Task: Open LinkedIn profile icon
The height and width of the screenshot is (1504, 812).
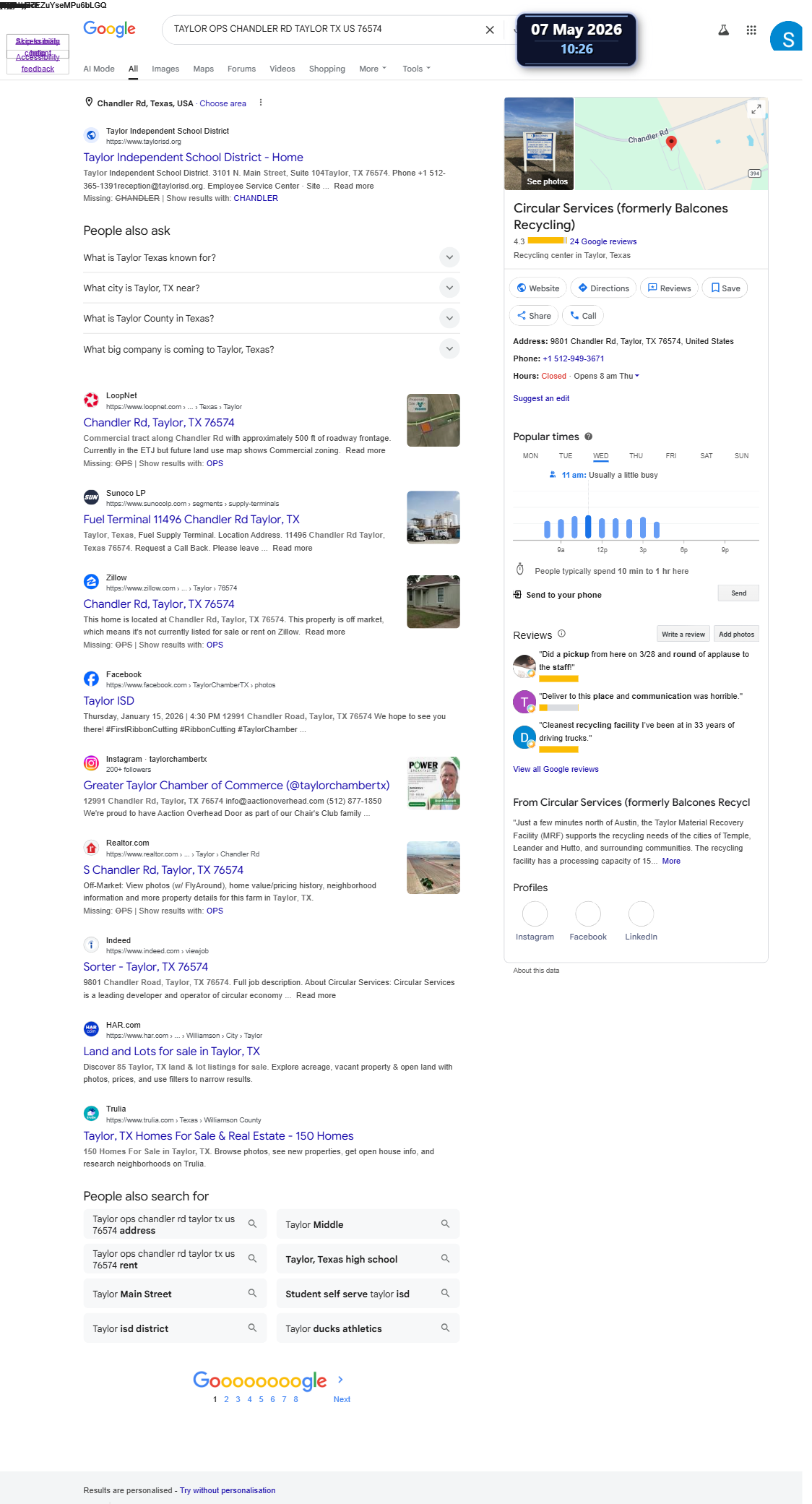Action: pos(642,914)
